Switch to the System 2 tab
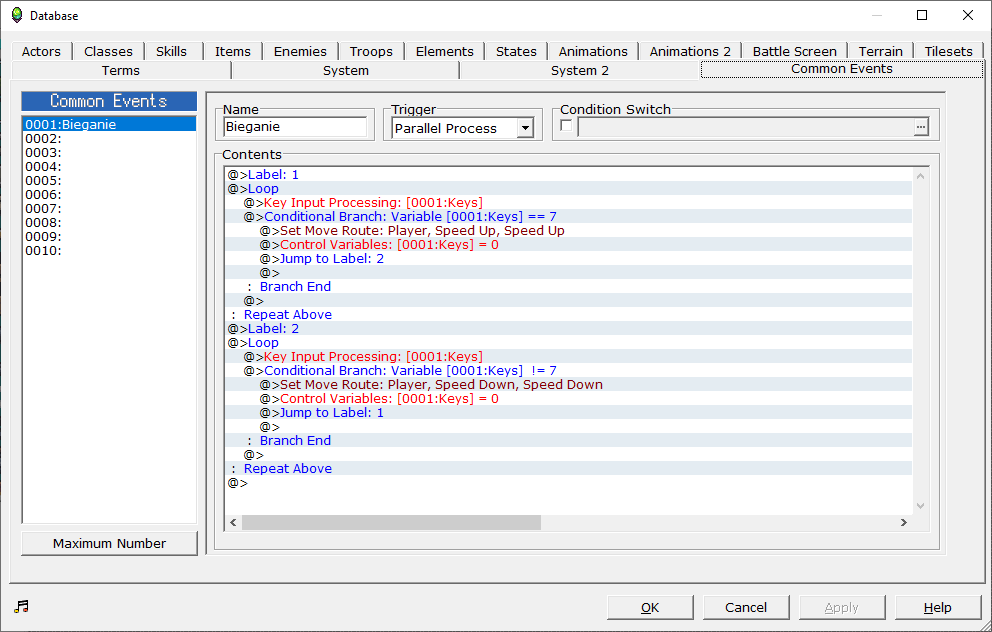Image resolution: width=992 pixels, height=632 pixels. click(580, 70)
